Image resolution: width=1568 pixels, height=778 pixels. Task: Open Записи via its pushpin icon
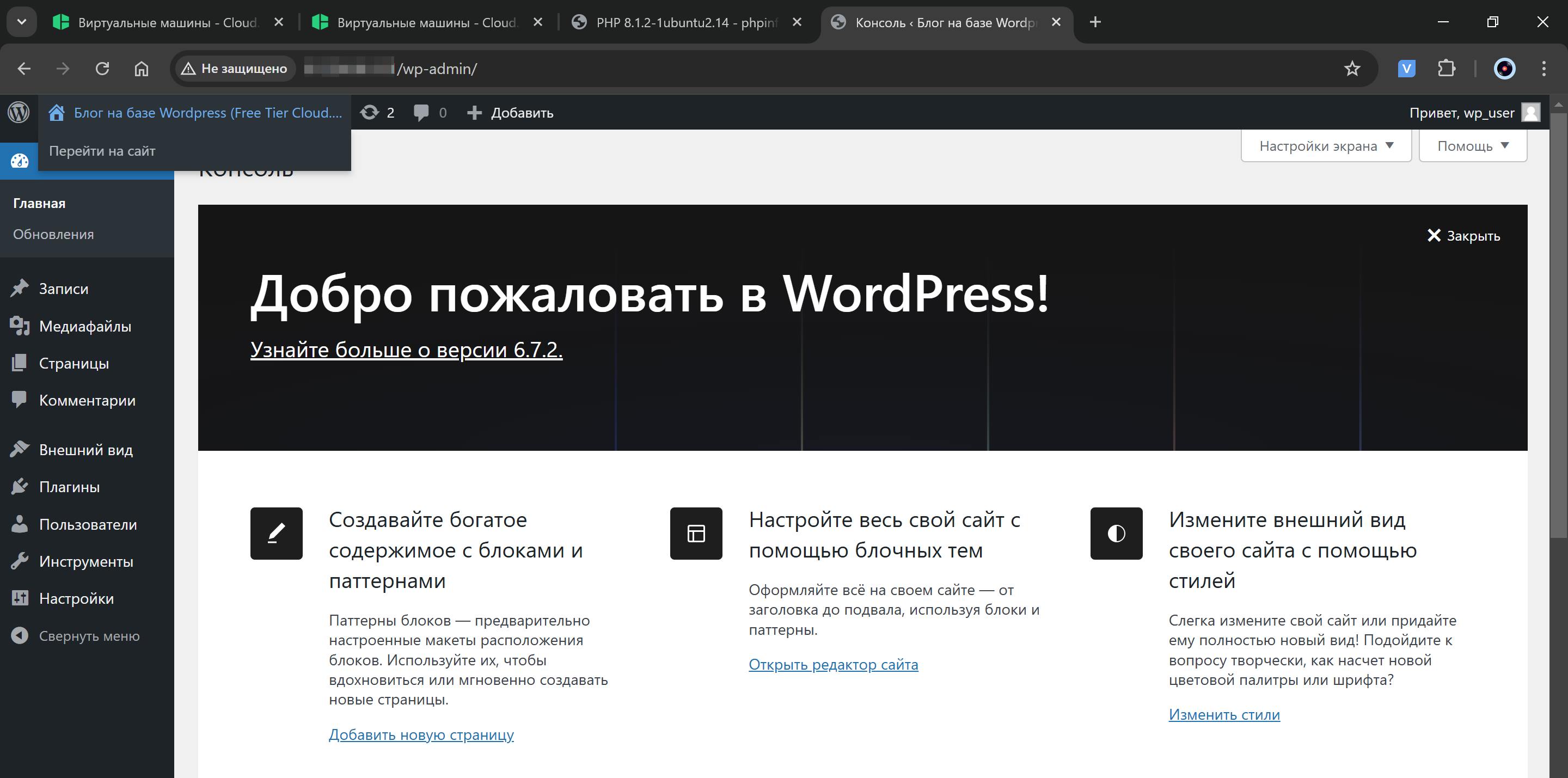pos(20,287)
